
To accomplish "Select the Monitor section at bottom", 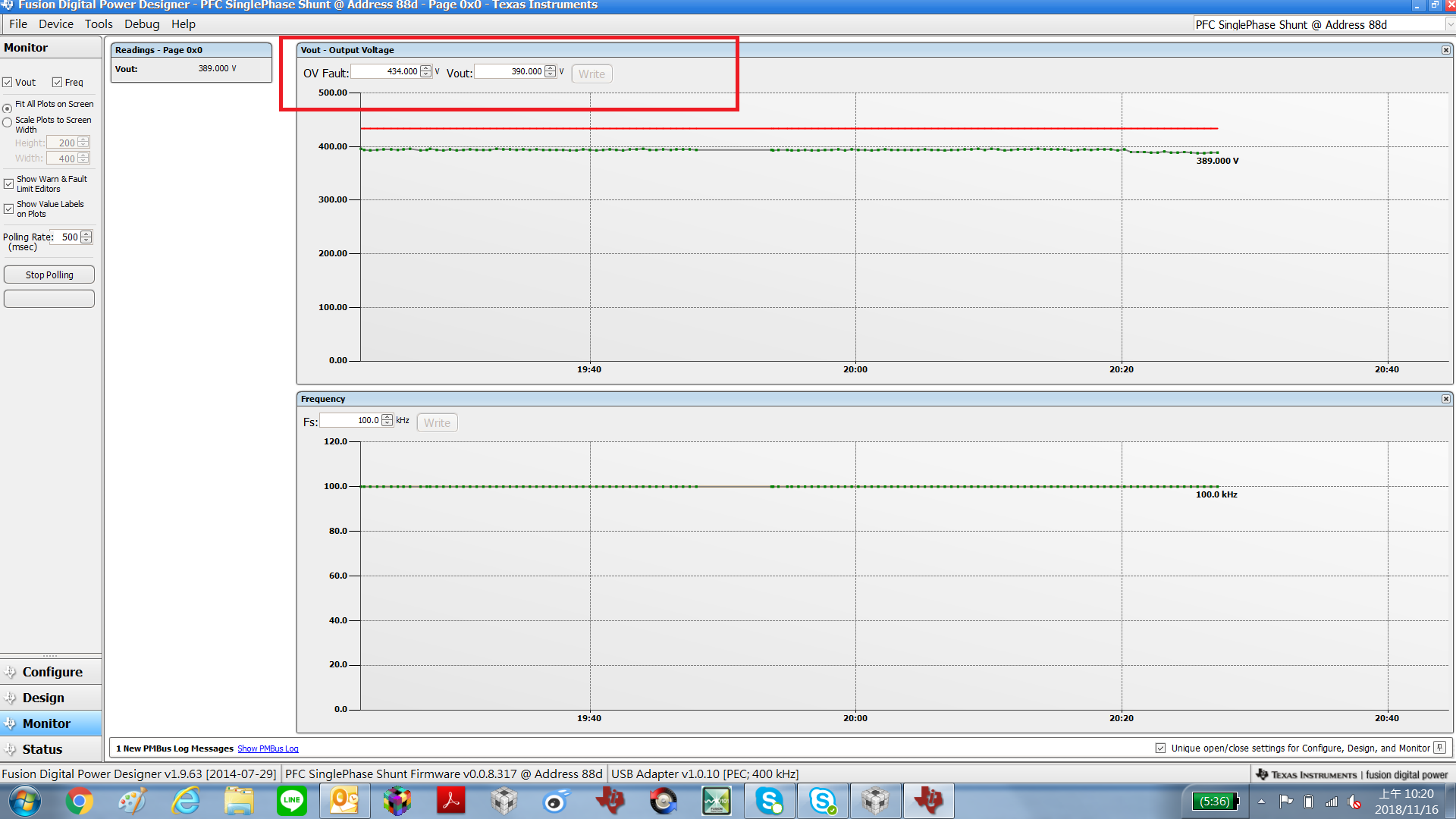I will click(x=51, y=723).
